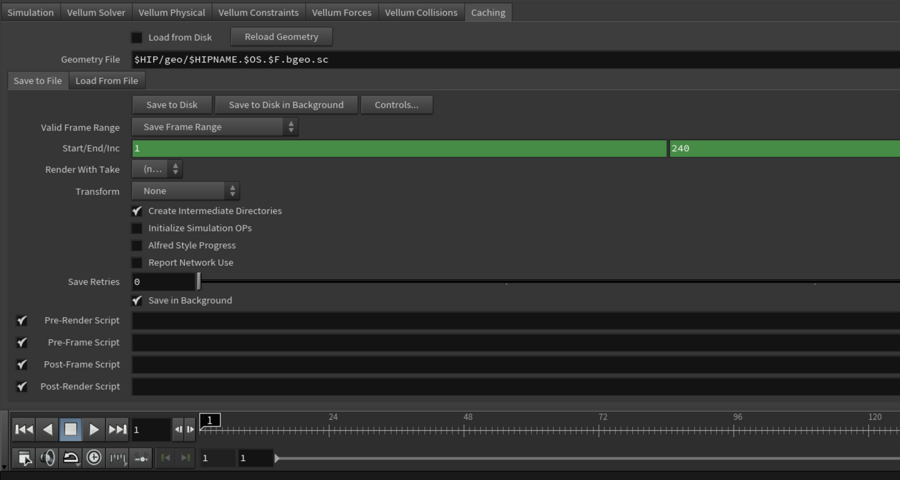Switch to the Simulation tab

click(x=30, y=12)
